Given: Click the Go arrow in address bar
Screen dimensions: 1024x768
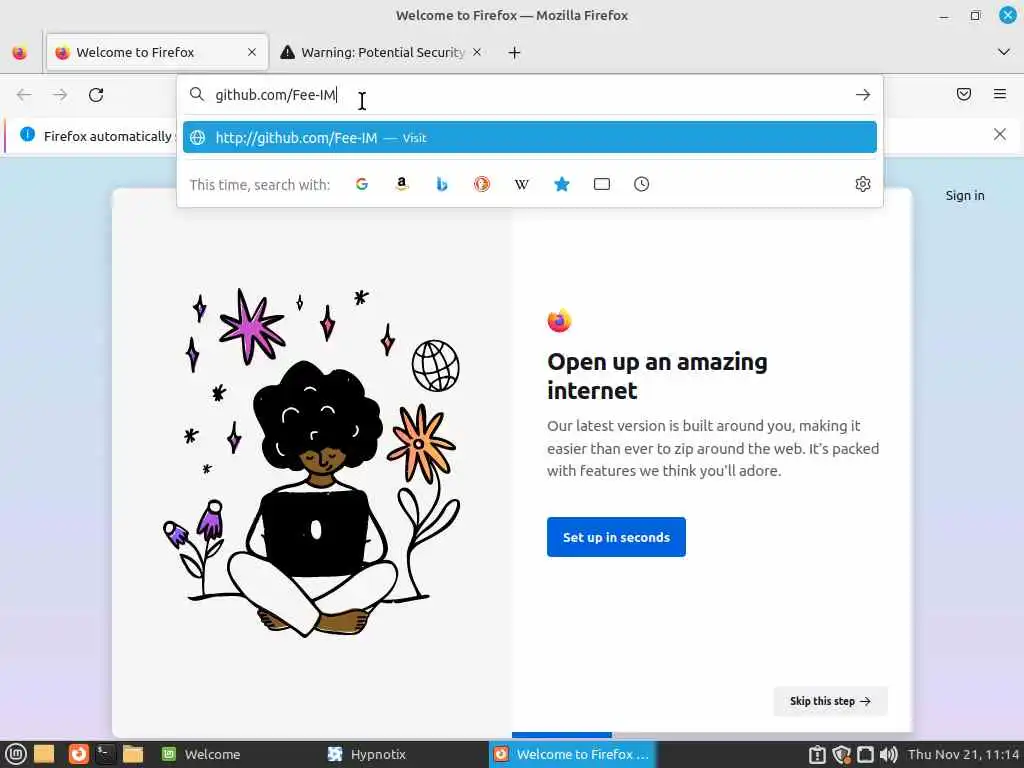Looking at the screenshot, I should click(x=863, y=95).
